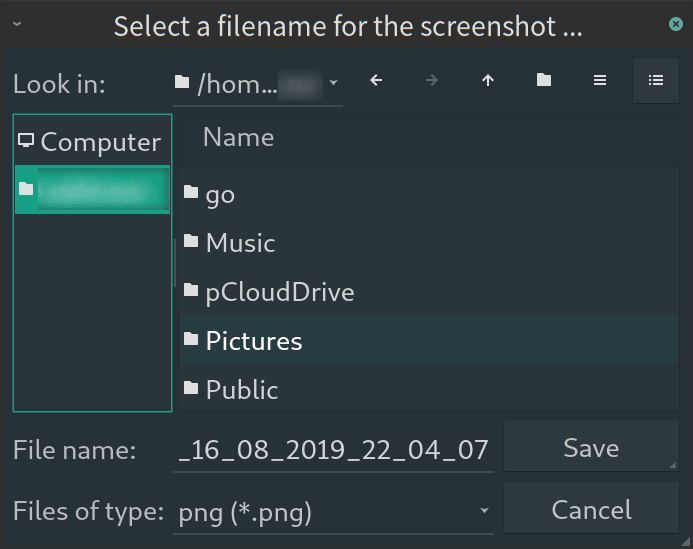This screenshot has height=549, width=693.
Task: Click the Save button
Action: 591,447
